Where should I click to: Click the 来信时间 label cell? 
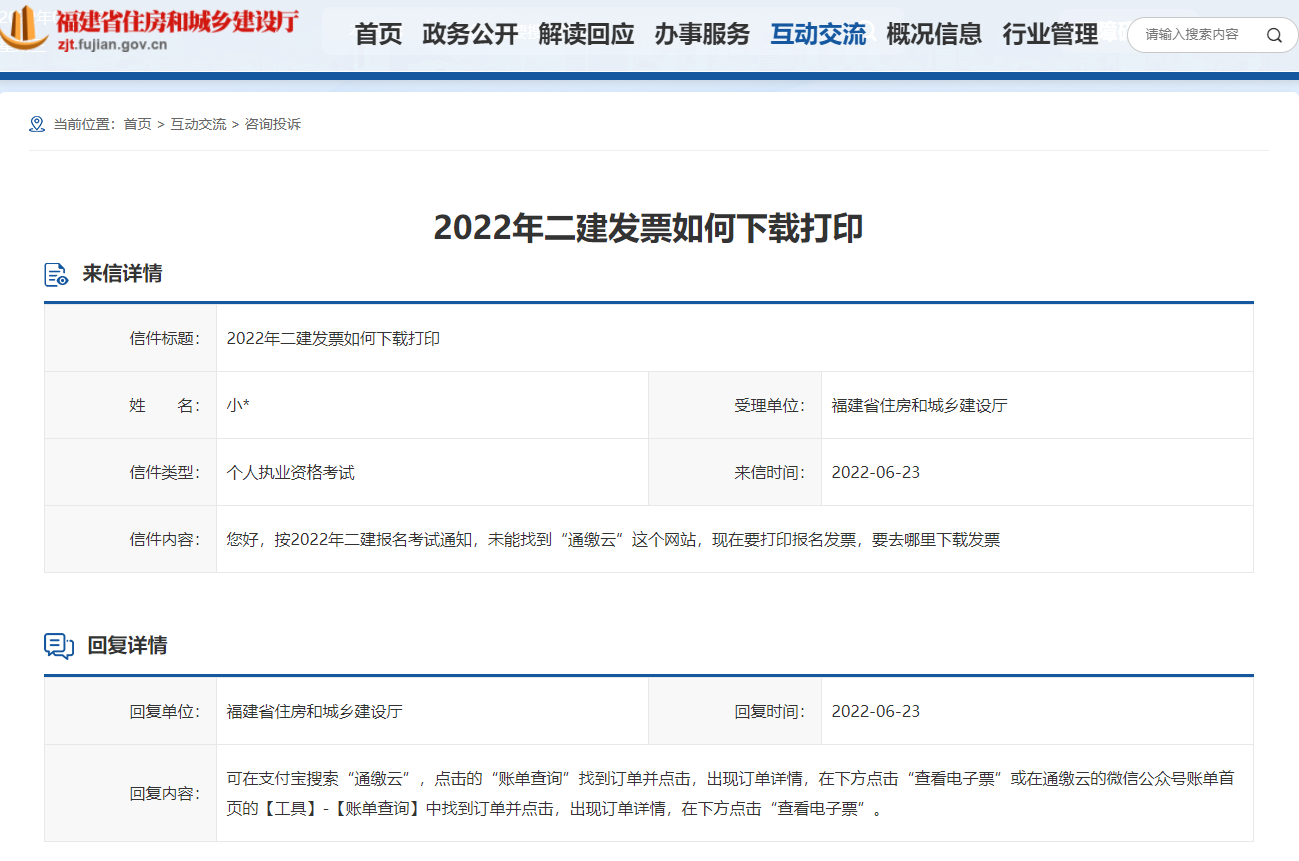point(735,472)
